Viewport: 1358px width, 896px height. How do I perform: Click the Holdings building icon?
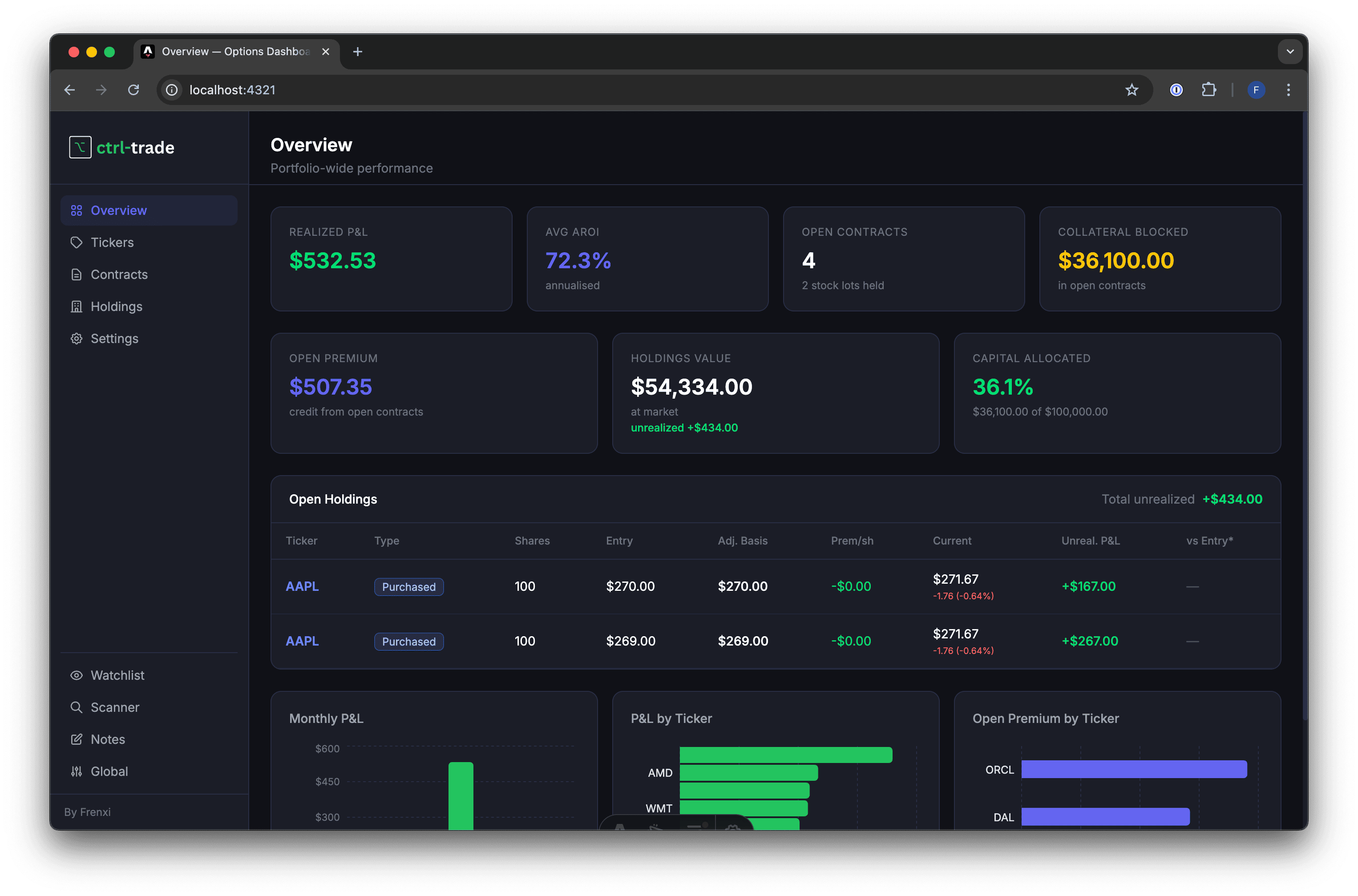pos(77,306)
